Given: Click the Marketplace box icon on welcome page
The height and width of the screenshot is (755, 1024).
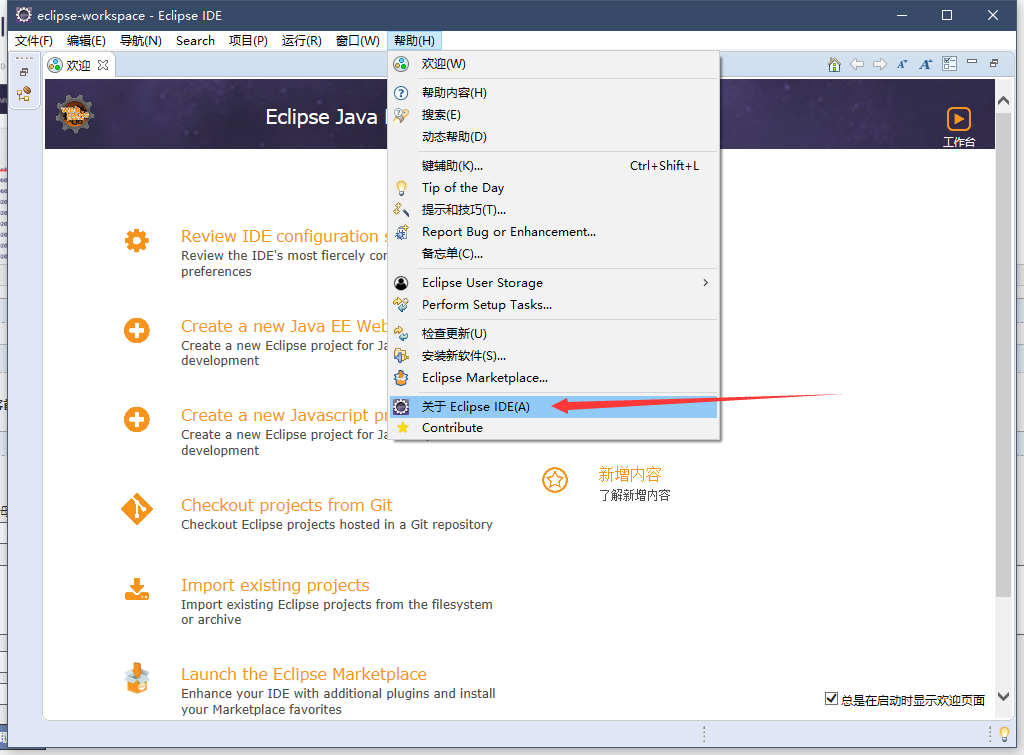Looking at the screenshot, I should [137, 678].
